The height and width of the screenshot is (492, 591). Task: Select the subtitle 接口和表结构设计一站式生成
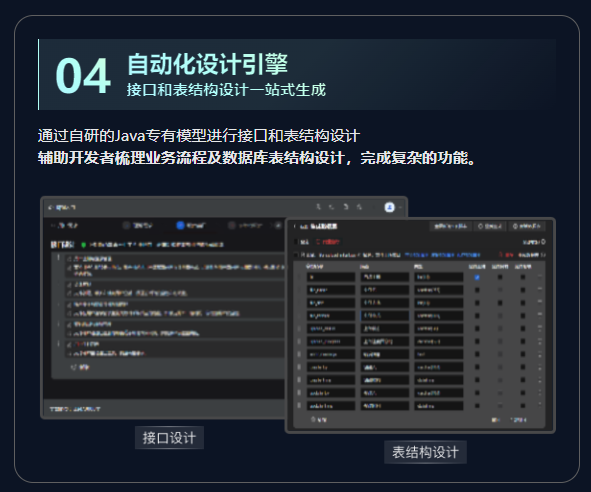pyautogui.click(x=226, y=90)
